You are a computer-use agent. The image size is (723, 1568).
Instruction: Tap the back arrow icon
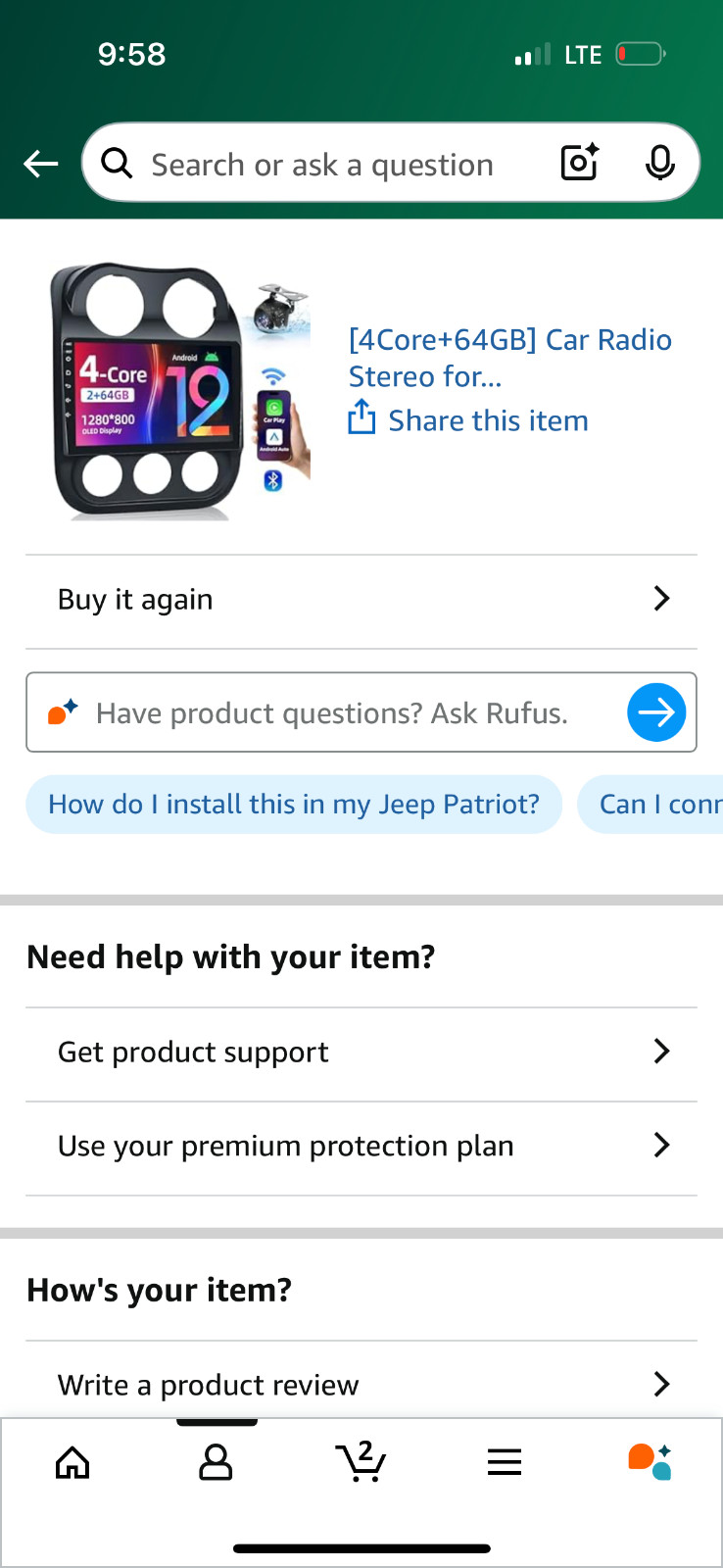point(41,164)
